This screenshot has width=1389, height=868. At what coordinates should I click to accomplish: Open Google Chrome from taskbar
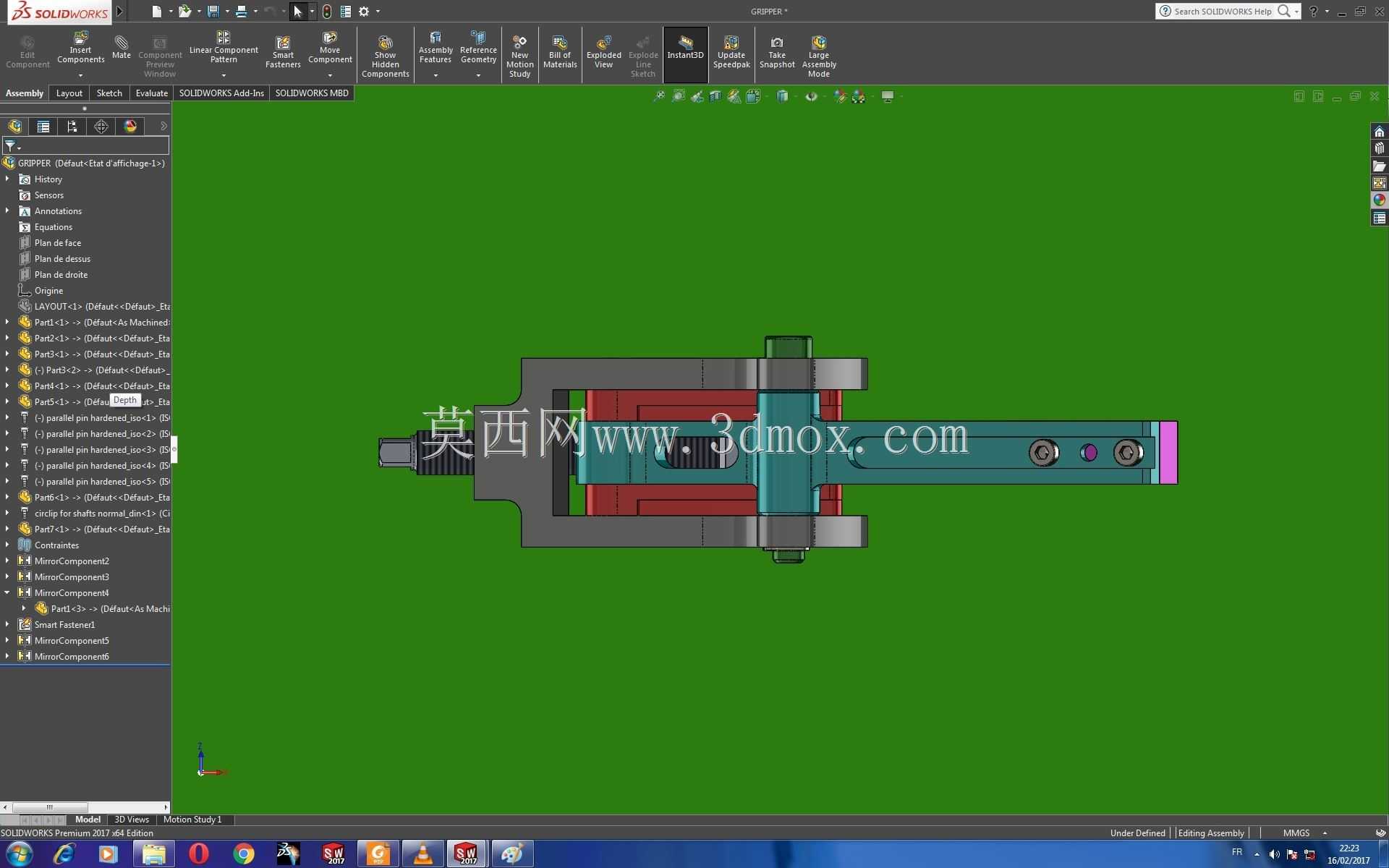point(244,854)
